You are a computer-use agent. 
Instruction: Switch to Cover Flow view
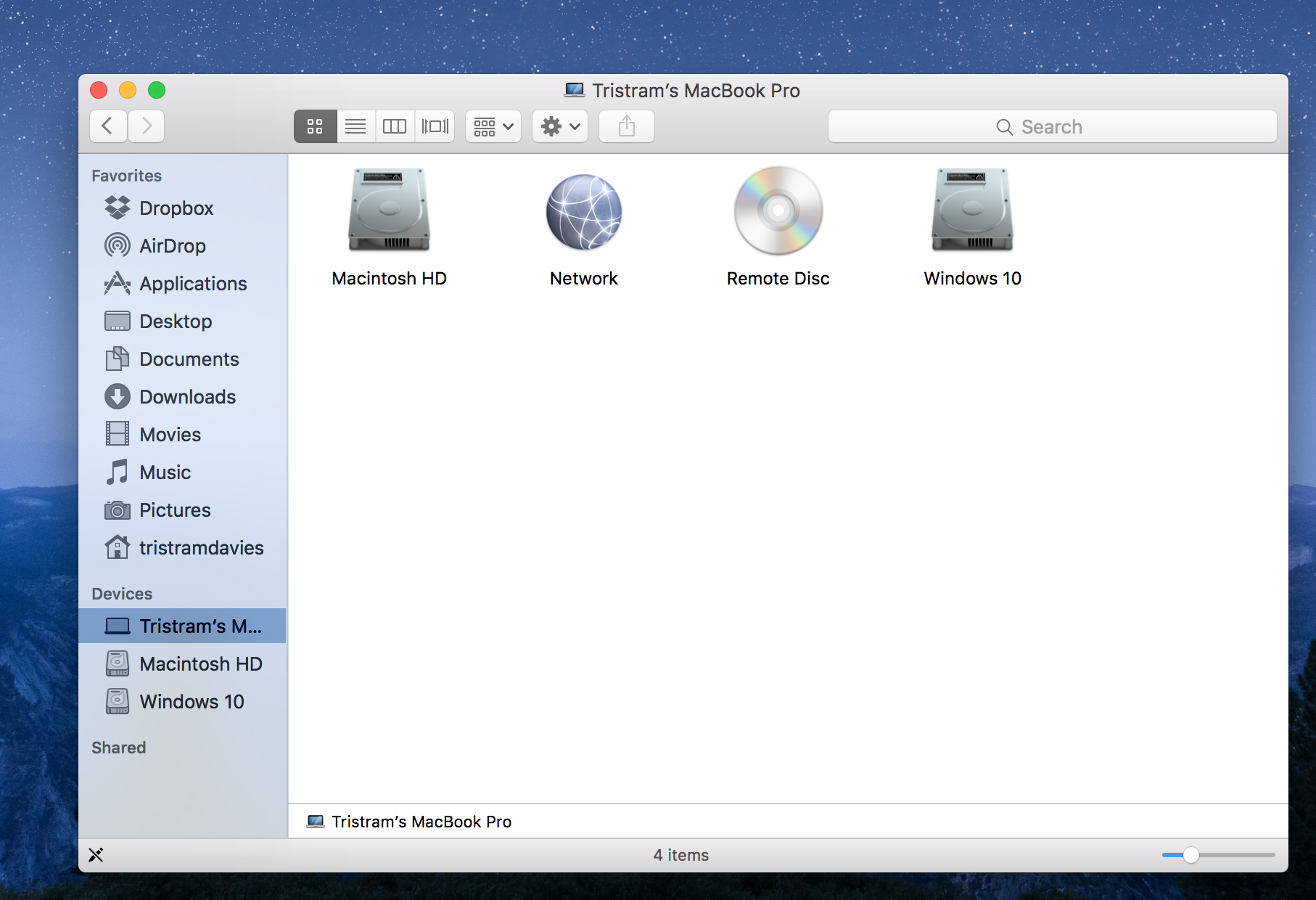pyautogui.click(x=435, y=126)
